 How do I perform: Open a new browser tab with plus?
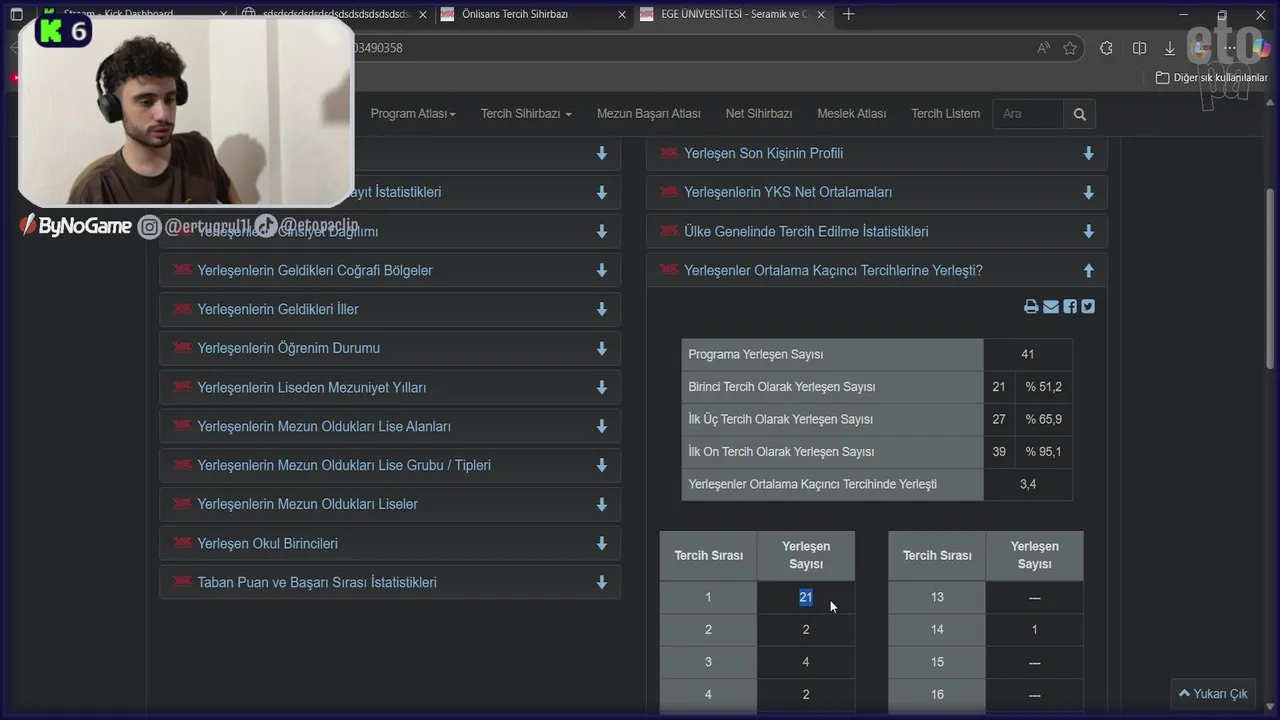(x=849, y=14)
